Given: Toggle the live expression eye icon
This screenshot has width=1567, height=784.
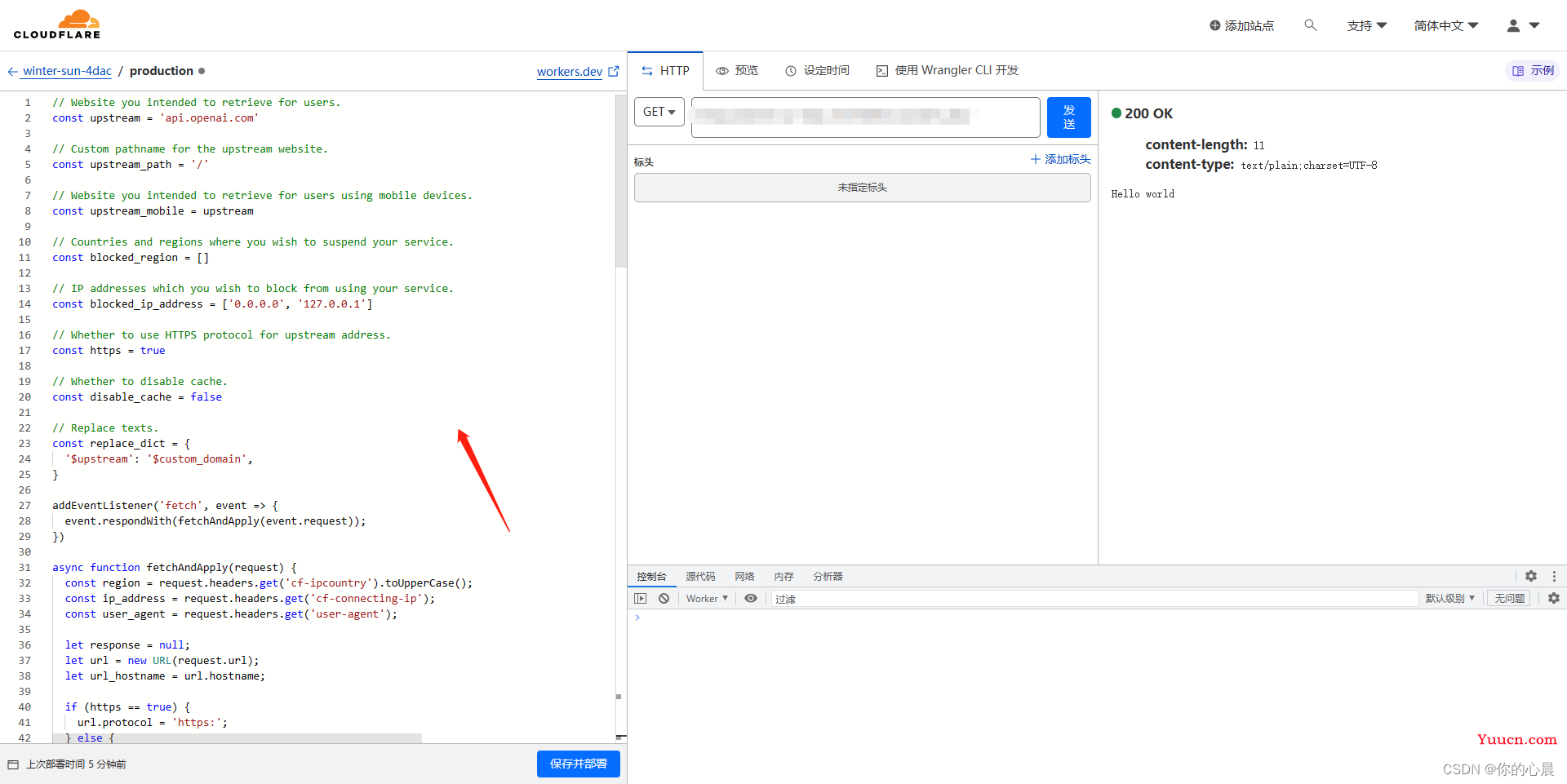Looking at the screenshot, I should click(x=751, y=598).
